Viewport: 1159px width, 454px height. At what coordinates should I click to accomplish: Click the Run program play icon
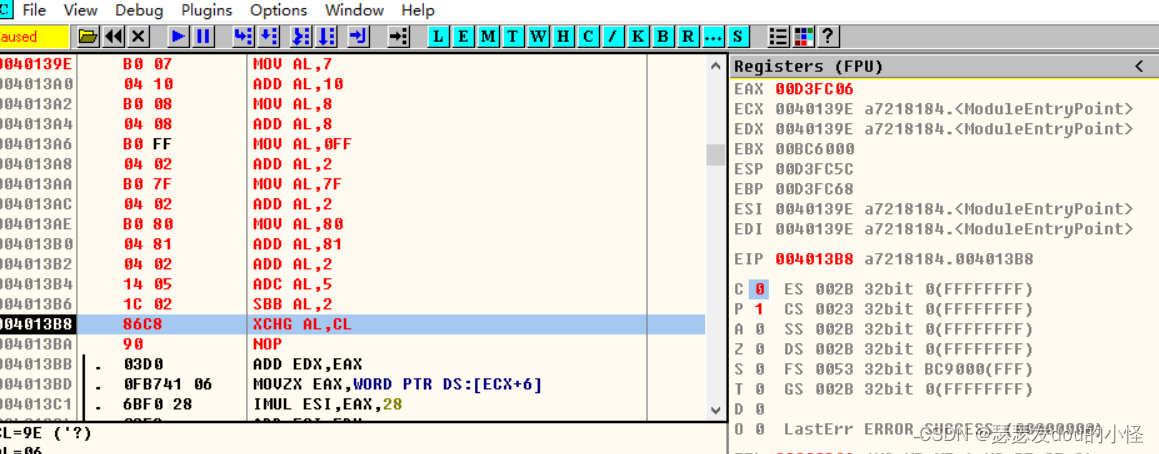coord(178,37)
